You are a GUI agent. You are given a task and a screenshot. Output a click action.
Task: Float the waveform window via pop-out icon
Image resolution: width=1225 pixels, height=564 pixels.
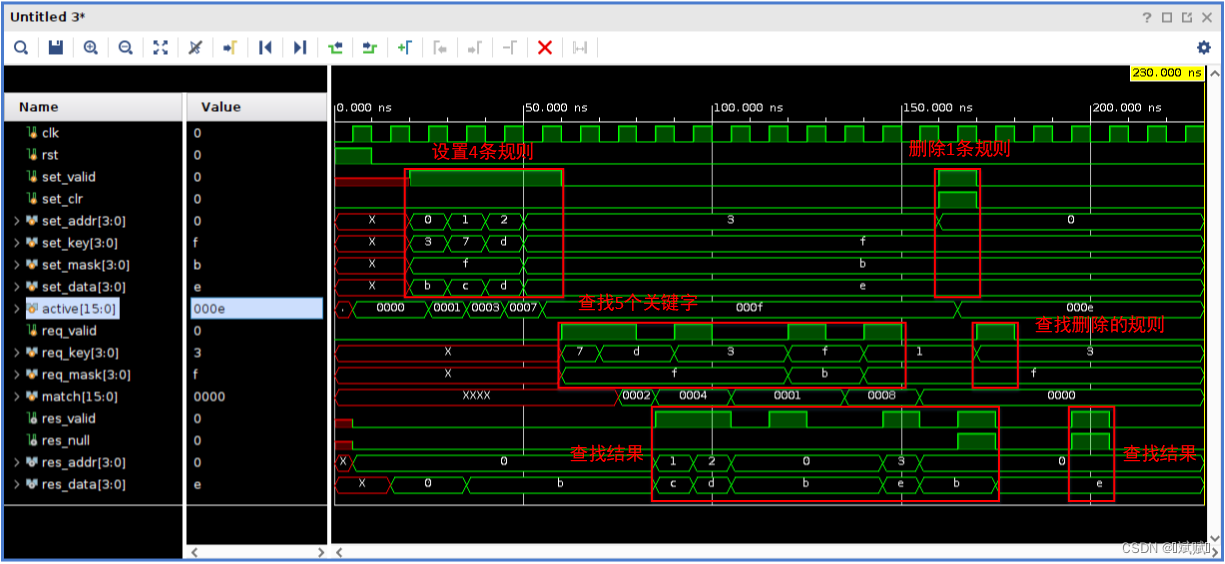pos(1187,17)
